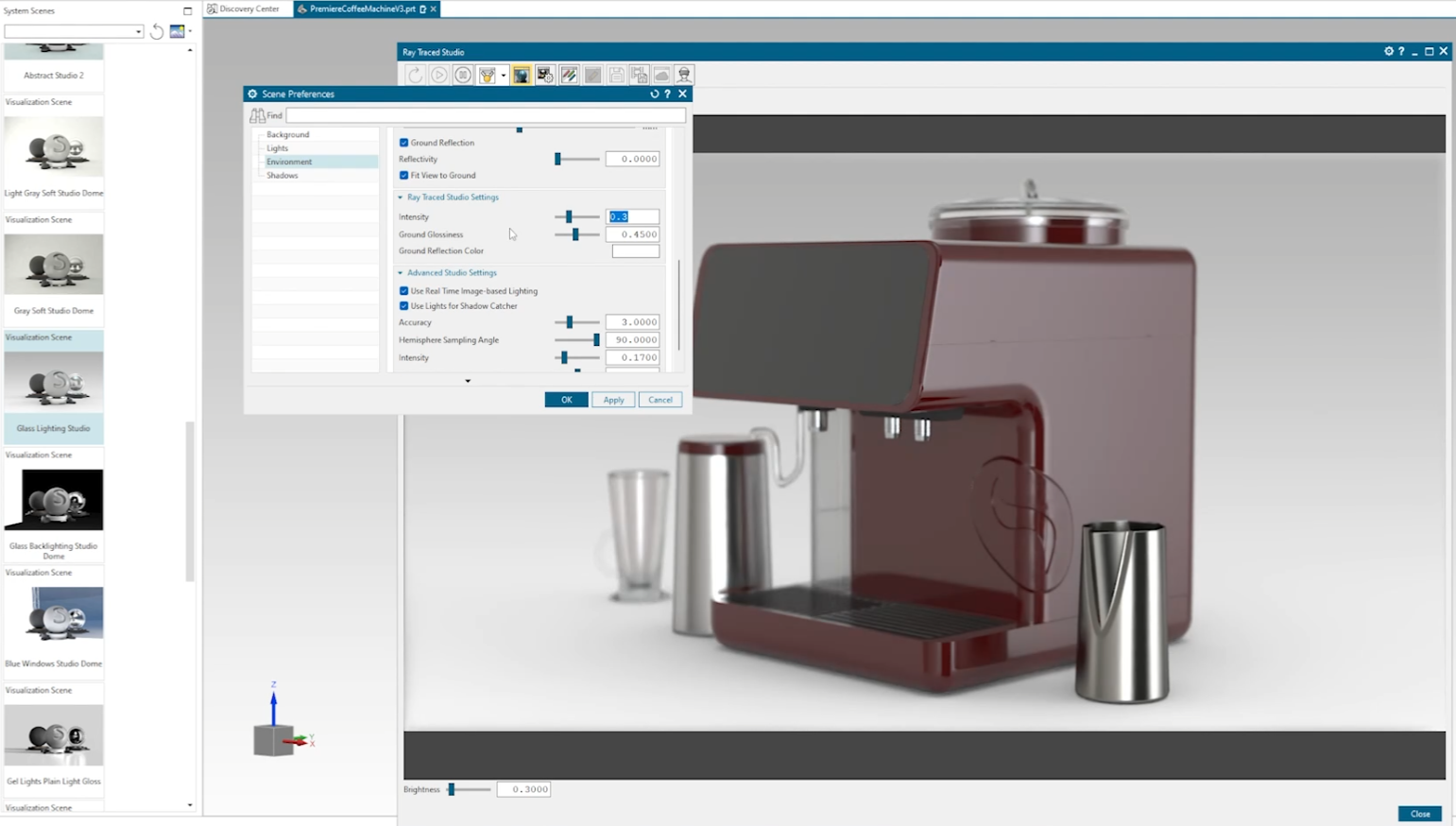Viewport: 1456px width, 826px height.
Task: Select the image-based lighting toolbar icon
Action: (x=522, y=75)
